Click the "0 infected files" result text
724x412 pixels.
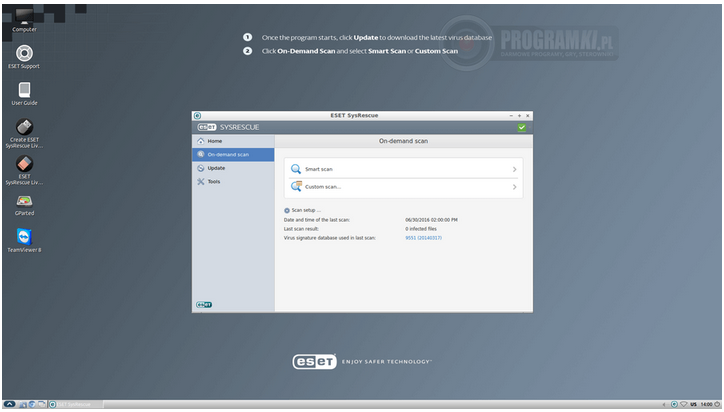pos(421,229)
